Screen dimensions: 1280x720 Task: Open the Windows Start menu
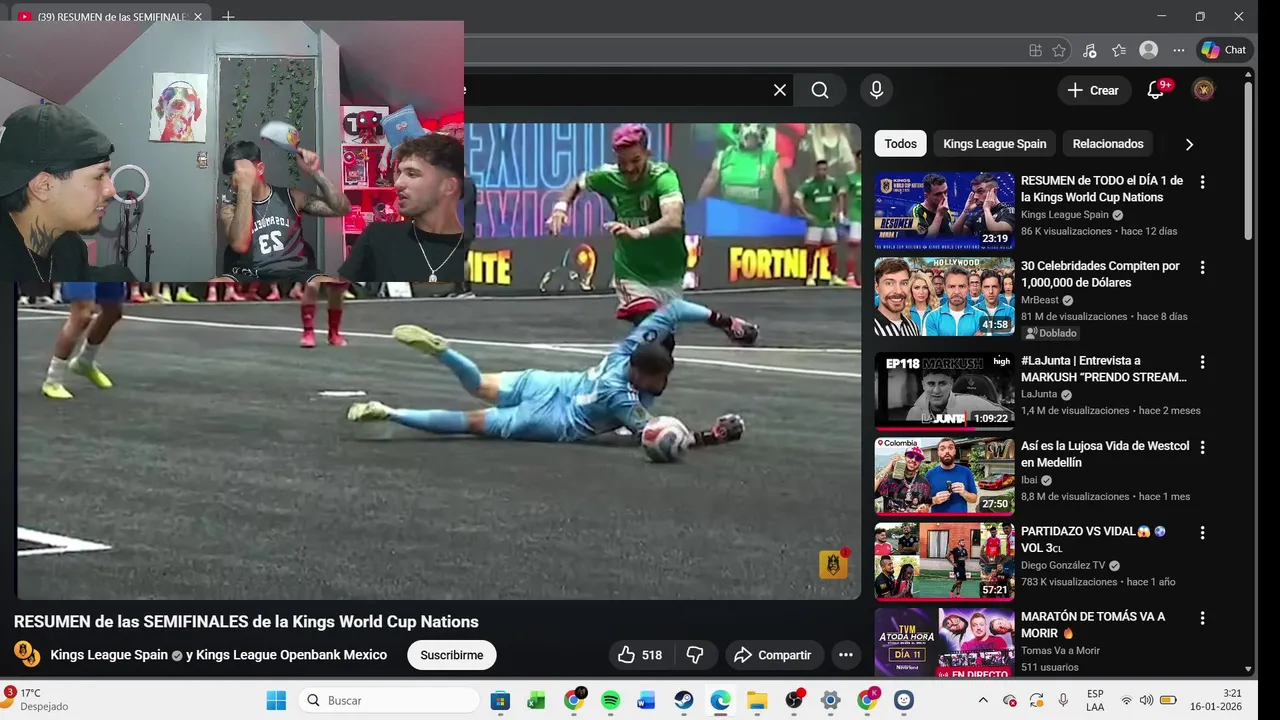point(276,700)
